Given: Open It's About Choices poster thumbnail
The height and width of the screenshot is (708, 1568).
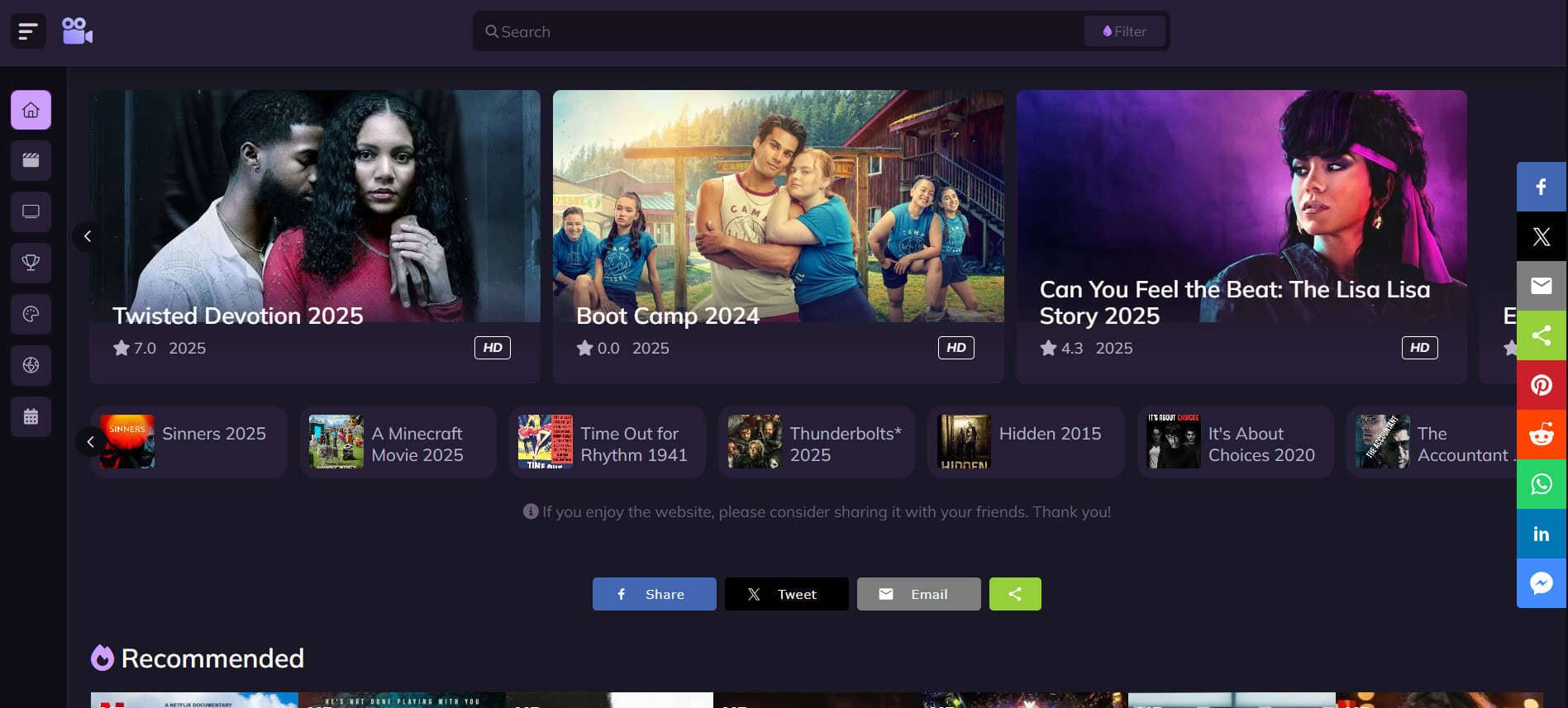Looking at the screenshot, I should 1174,441.
